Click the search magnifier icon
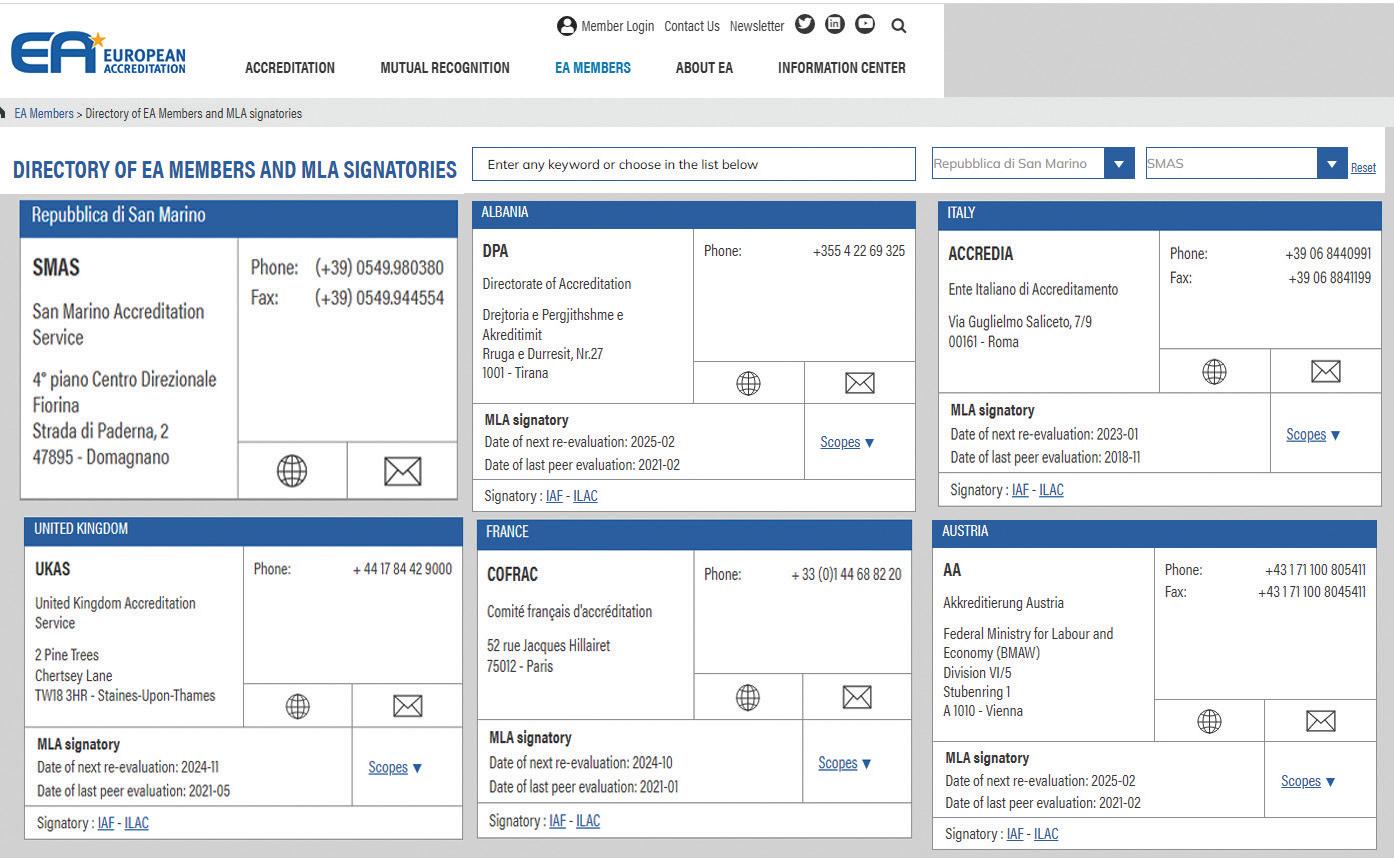Screen dimensions: 1394x858 pos(898,26)
